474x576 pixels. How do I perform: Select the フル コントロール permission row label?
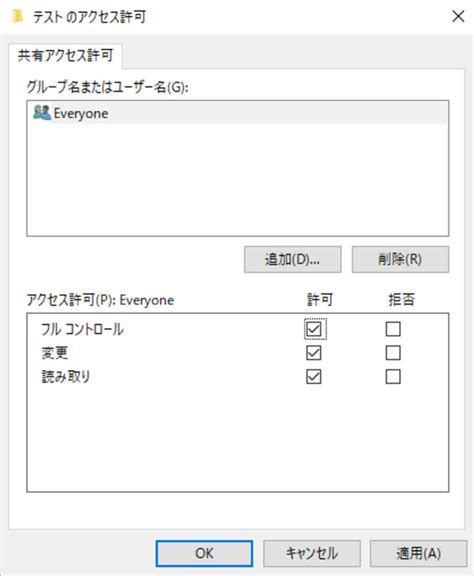coord(82,329)
